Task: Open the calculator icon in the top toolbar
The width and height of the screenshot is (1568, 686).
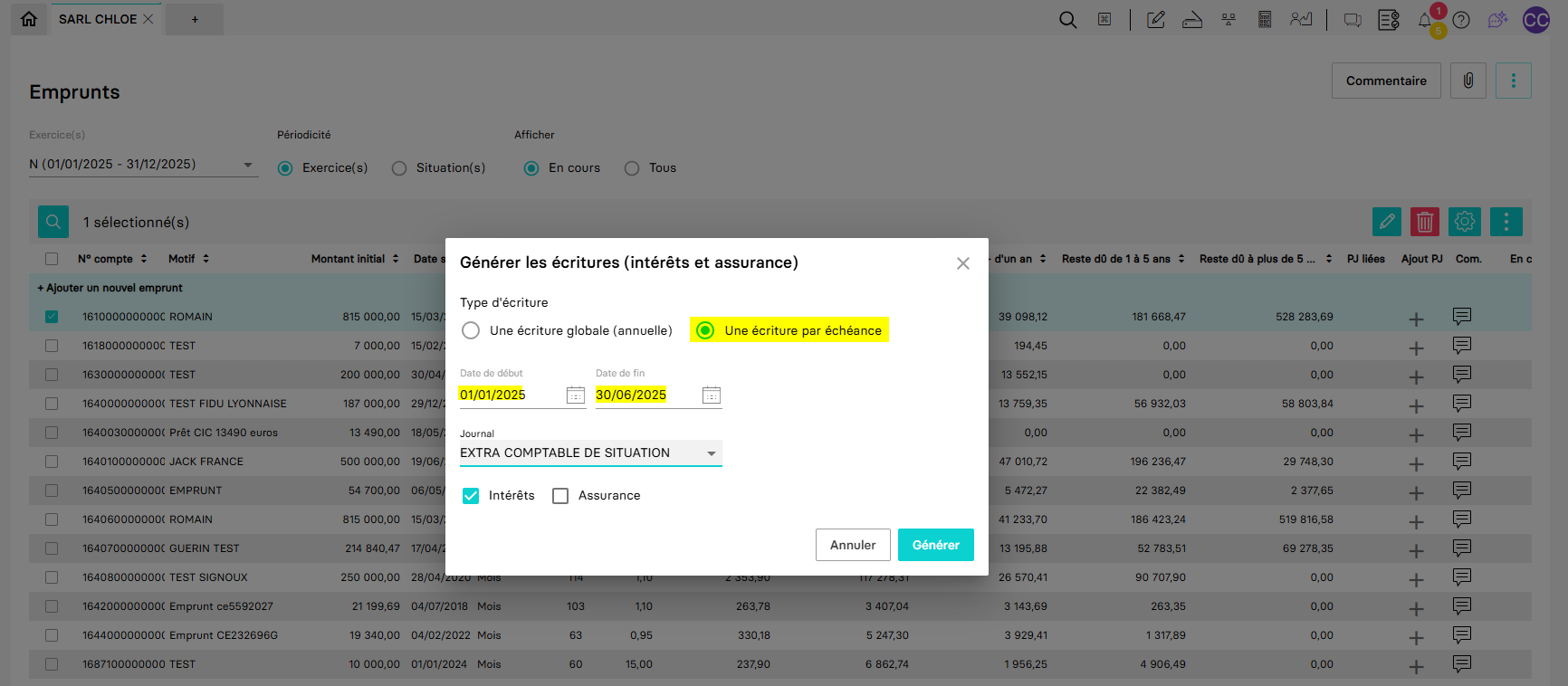Action: pyautogui.click(x=1265, y=20)
